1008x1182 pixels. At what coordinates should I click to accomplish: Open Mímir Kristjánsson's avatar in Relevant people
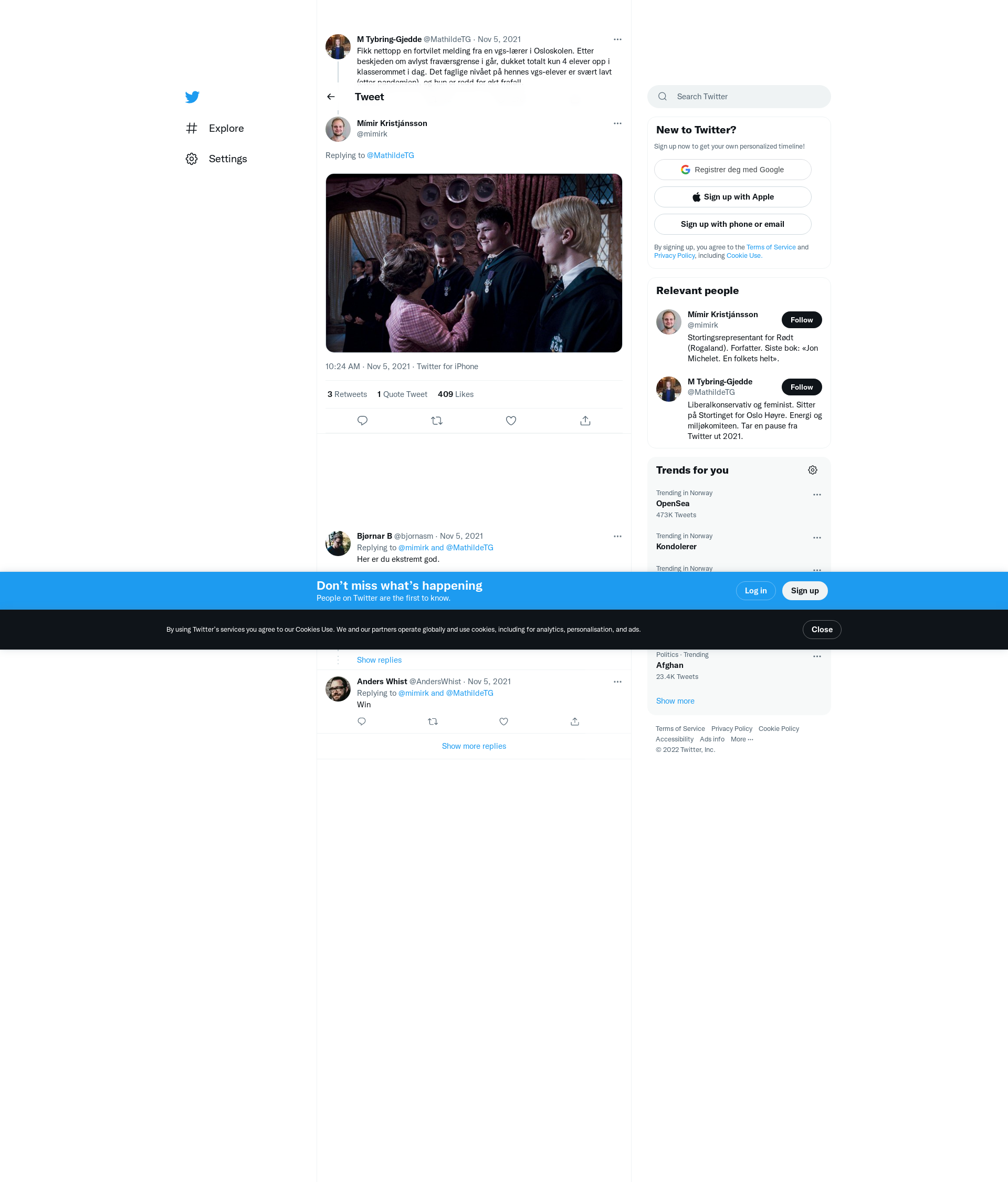668,322
